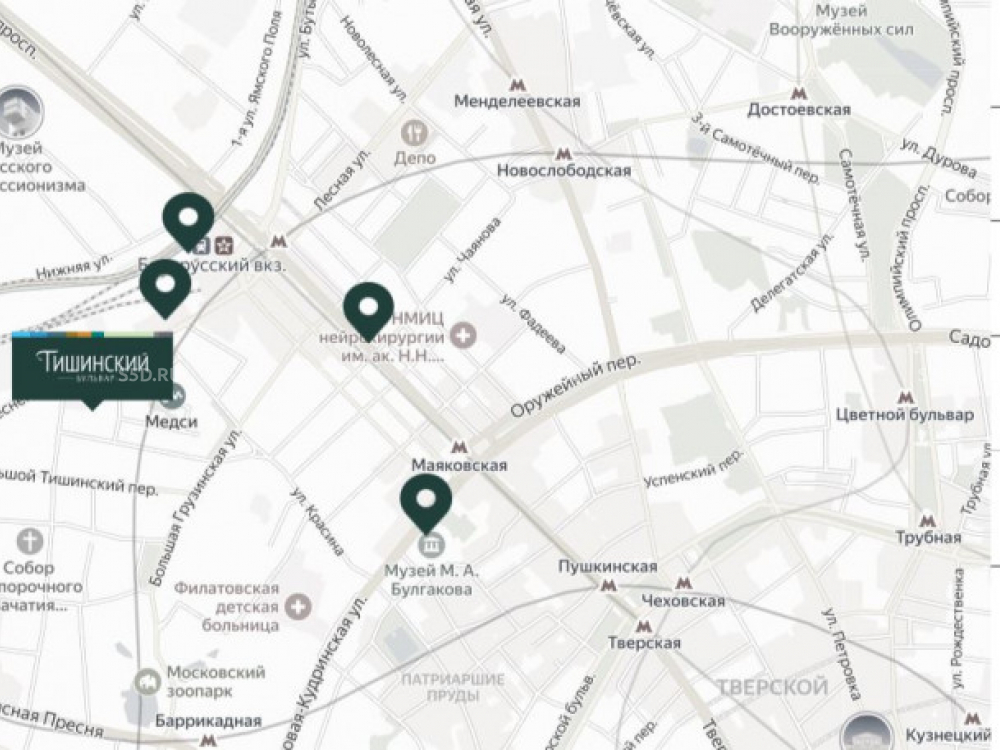Select the Достоевская metro icon
1000x750 pixels.
[x=798, y=93]
